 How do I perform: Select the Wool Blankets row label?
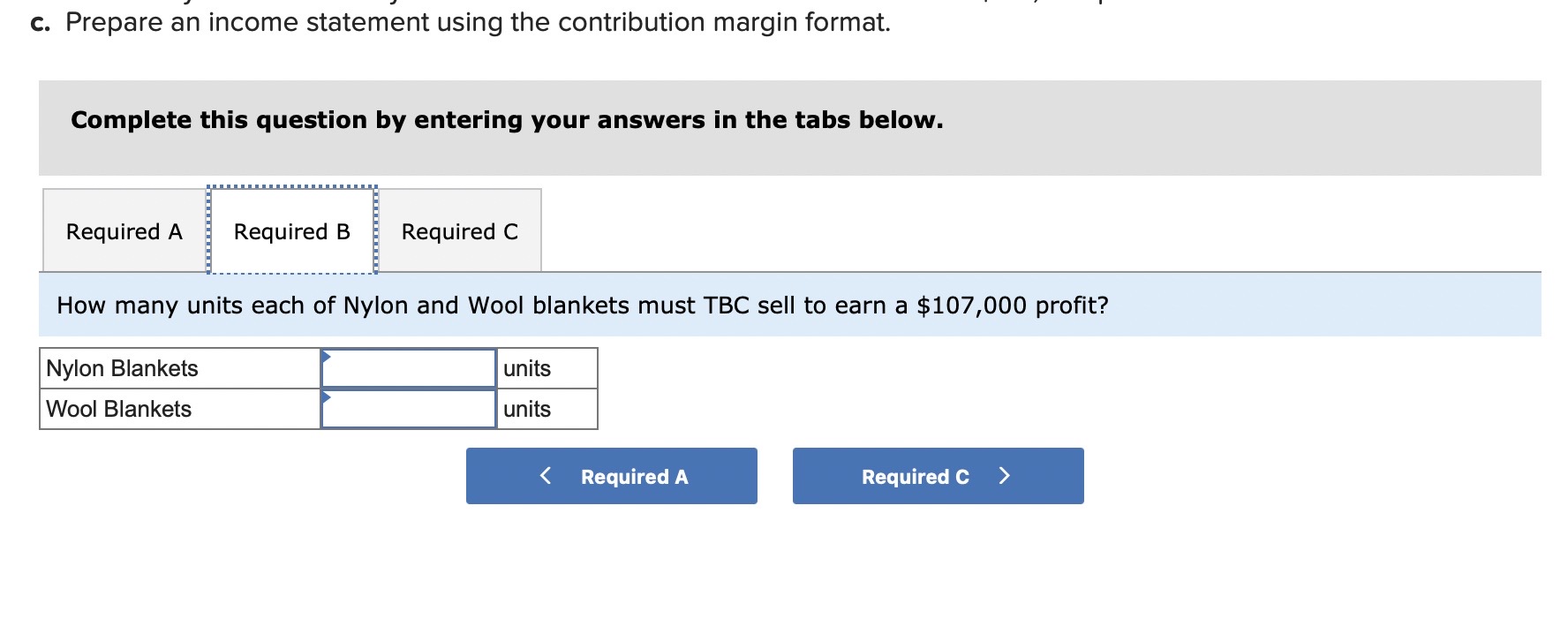tap(117, 409)
